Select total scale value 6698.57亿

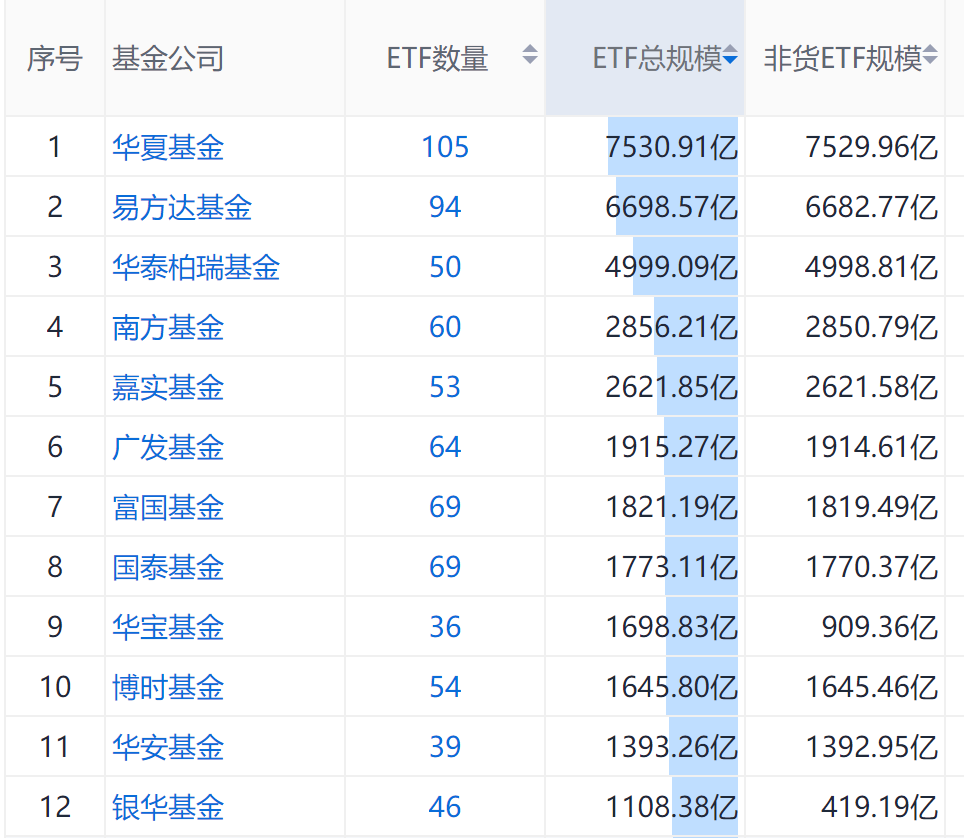[x=671, y=207]
